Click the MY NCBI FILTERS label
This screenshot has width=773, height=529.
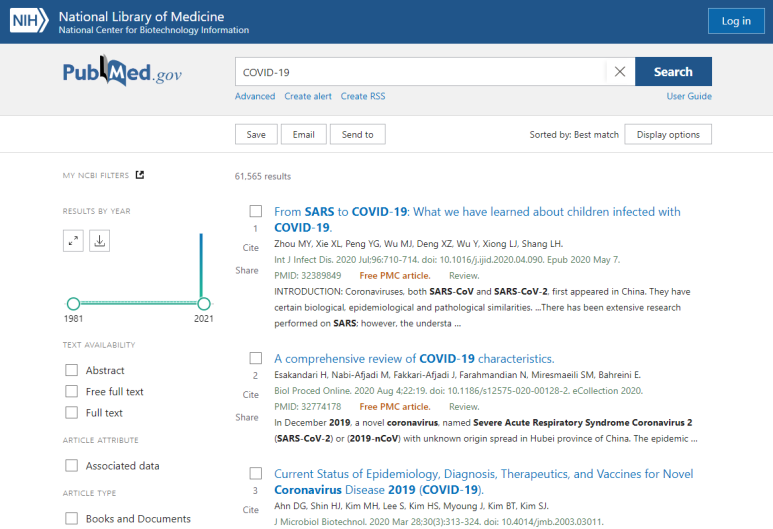click(96, 176)
